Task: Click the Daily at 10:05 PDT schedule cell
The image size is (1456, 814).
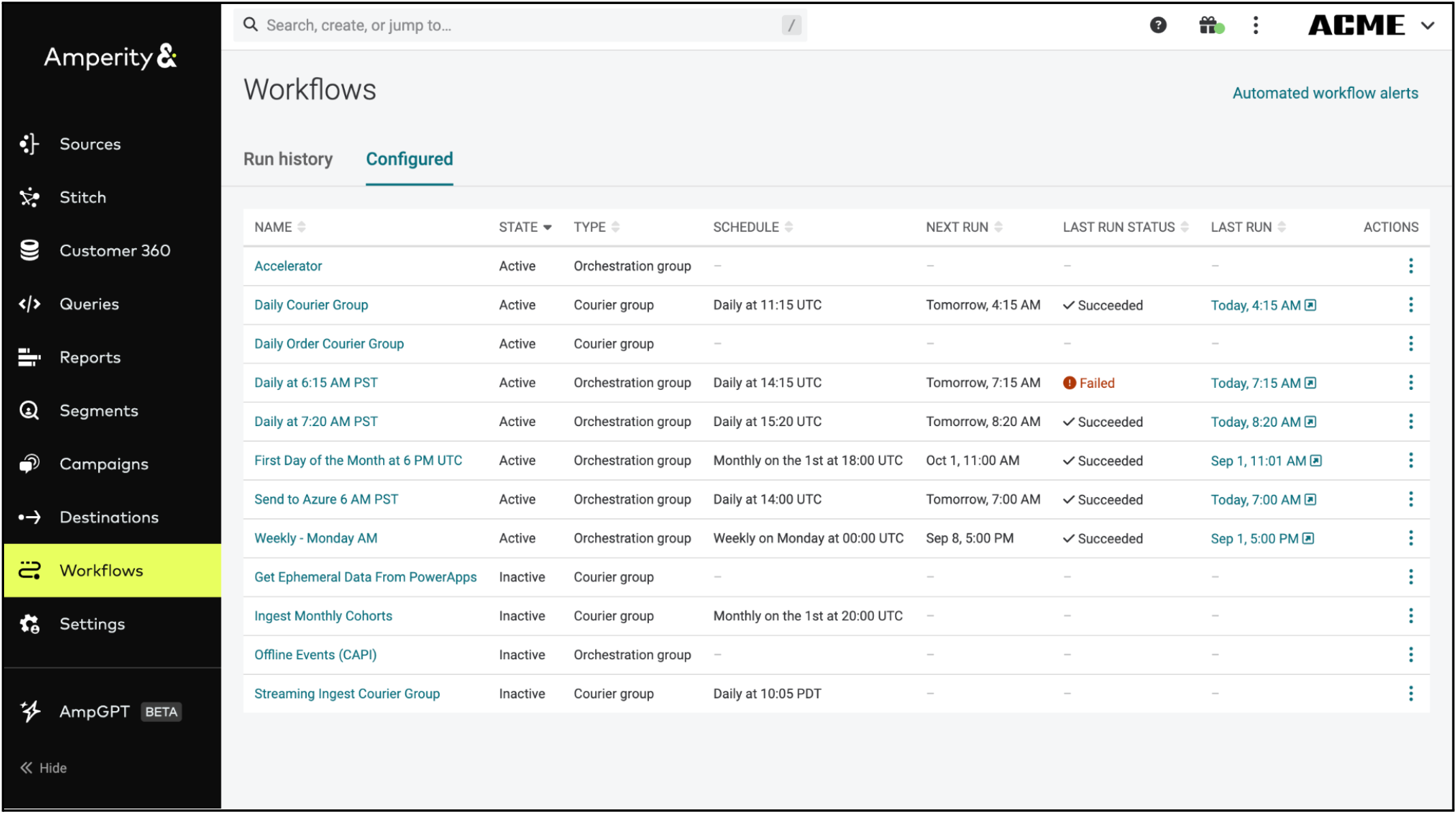Action: pyautogui.click(x=767, y=693)
